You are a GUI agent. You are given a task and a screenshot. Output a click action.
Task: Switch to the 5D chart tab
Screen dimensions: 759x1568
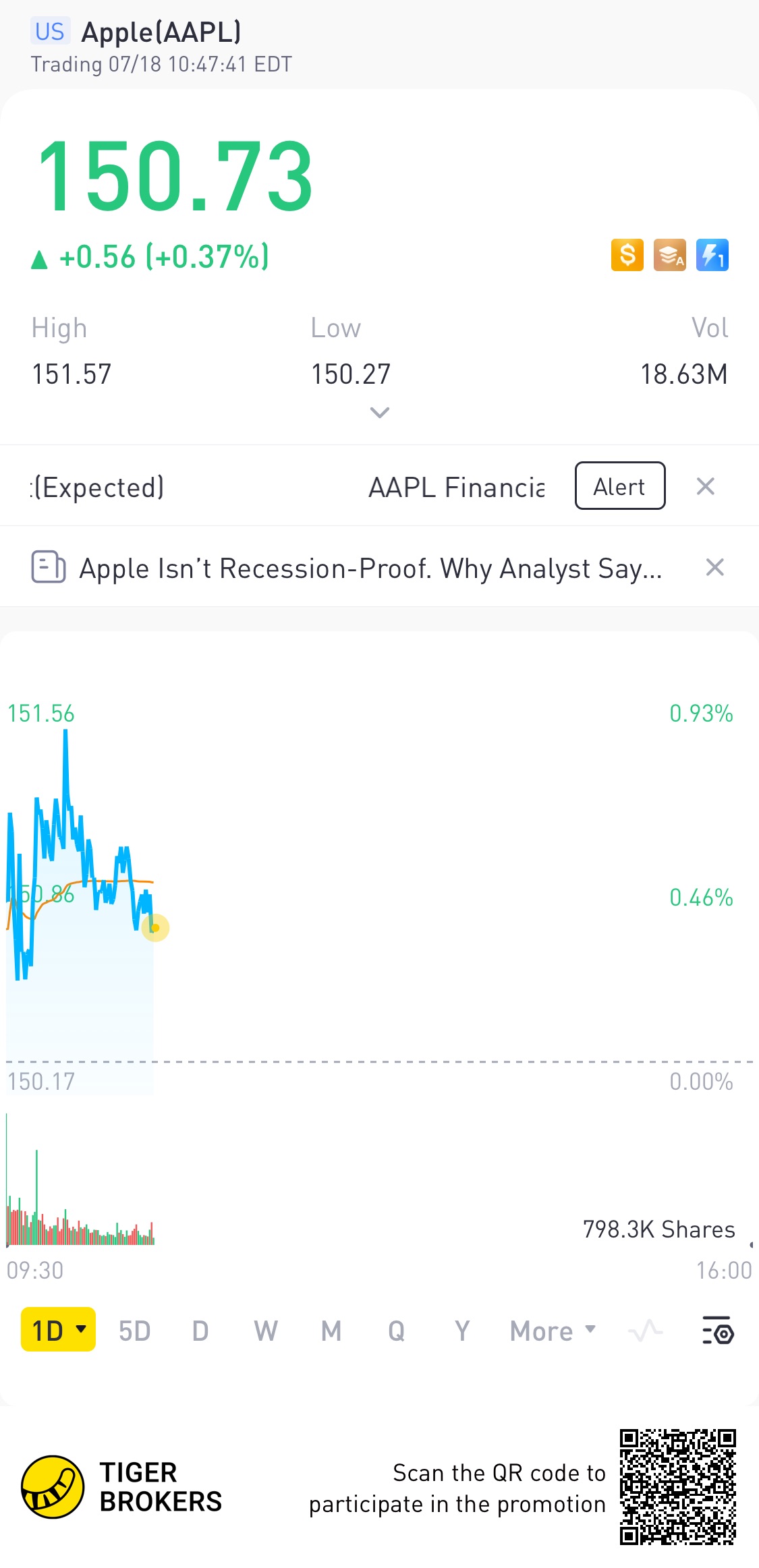pos(134,1331)
